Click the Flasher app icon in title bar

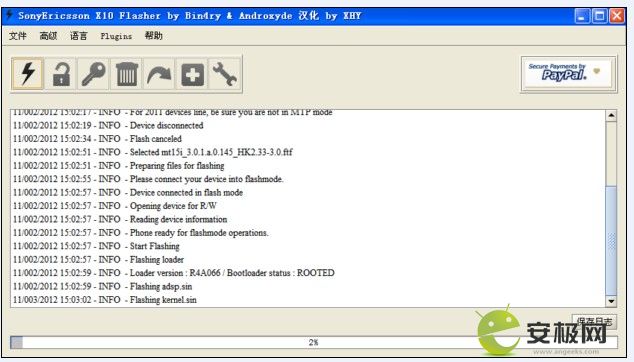pos(9,15)
